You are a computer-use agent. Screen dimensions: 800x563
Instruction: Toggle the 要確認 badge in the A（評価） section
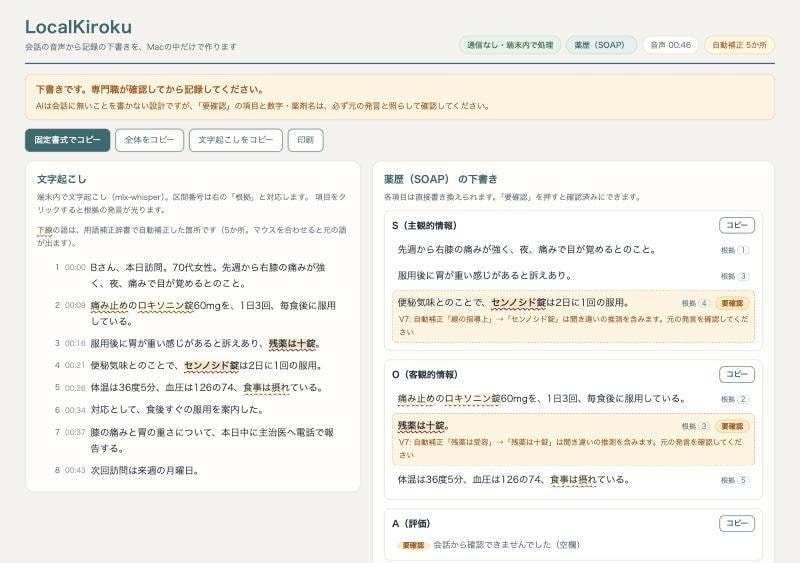coord(413,545)
